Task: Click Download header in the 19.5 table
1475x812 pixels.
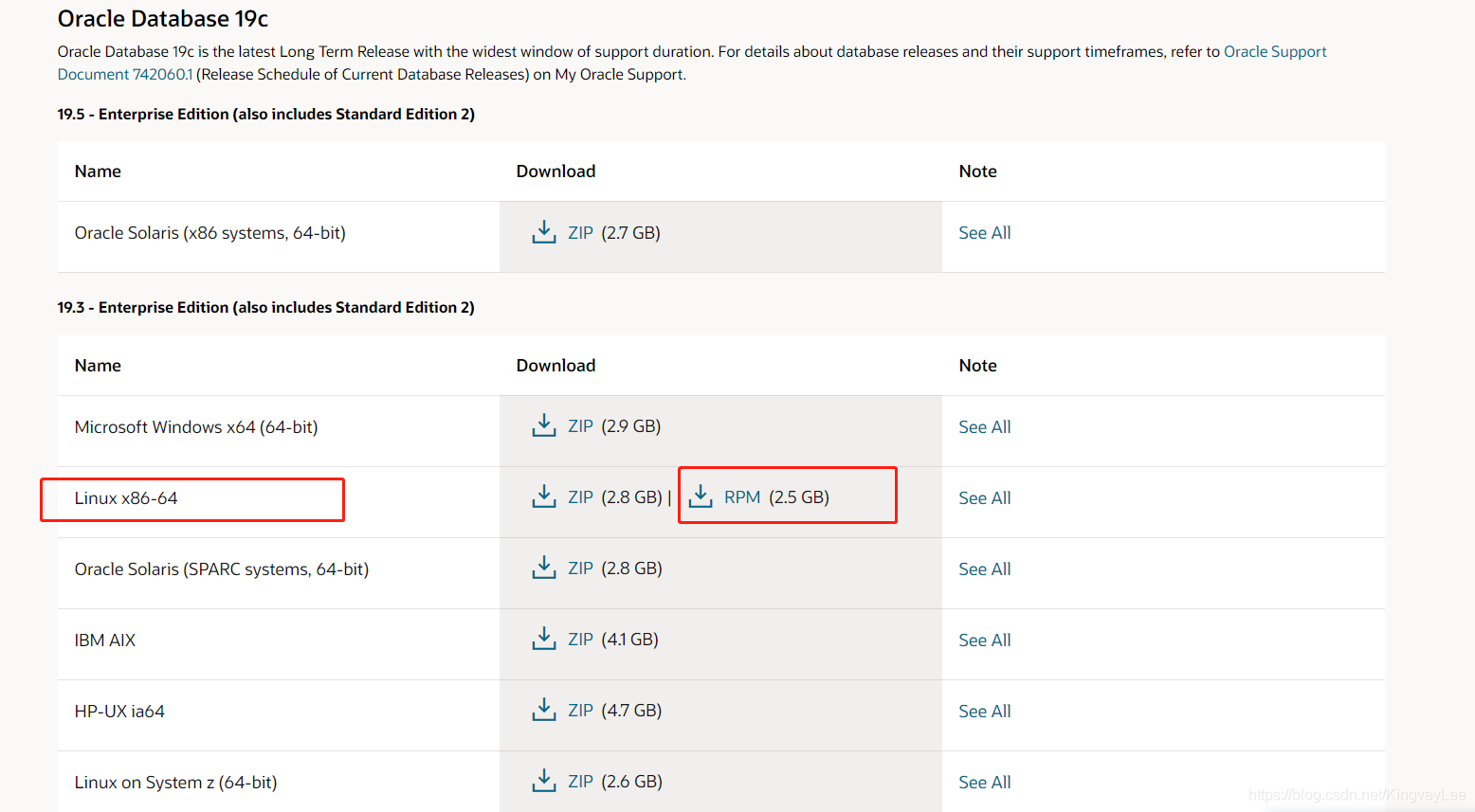Action: click(x=556, y=171)
